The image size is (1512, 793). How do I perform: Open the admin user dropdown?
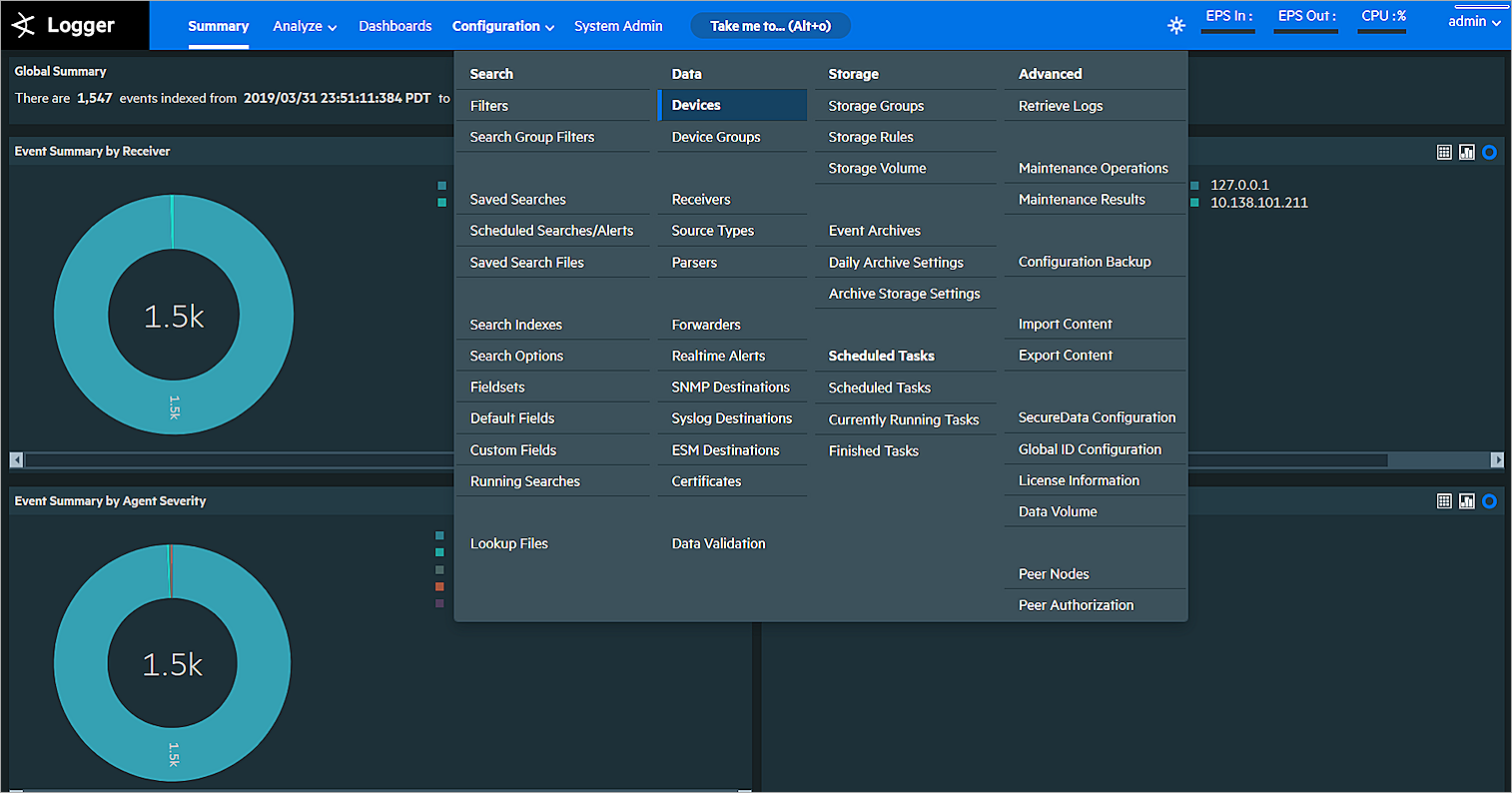coord(1474,22)
